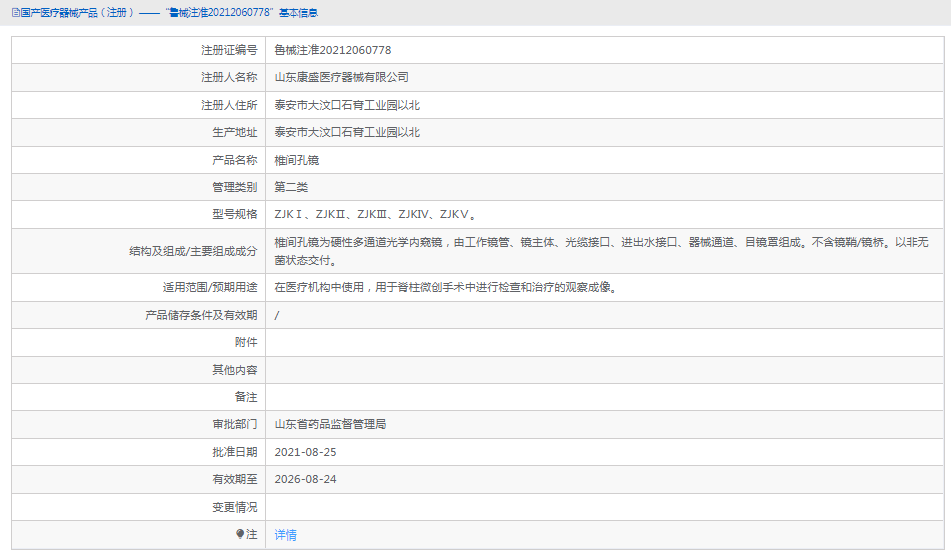Screen dimensions: 951x555
Task: Click the 型号规格 label
Action: coord(235,214)
